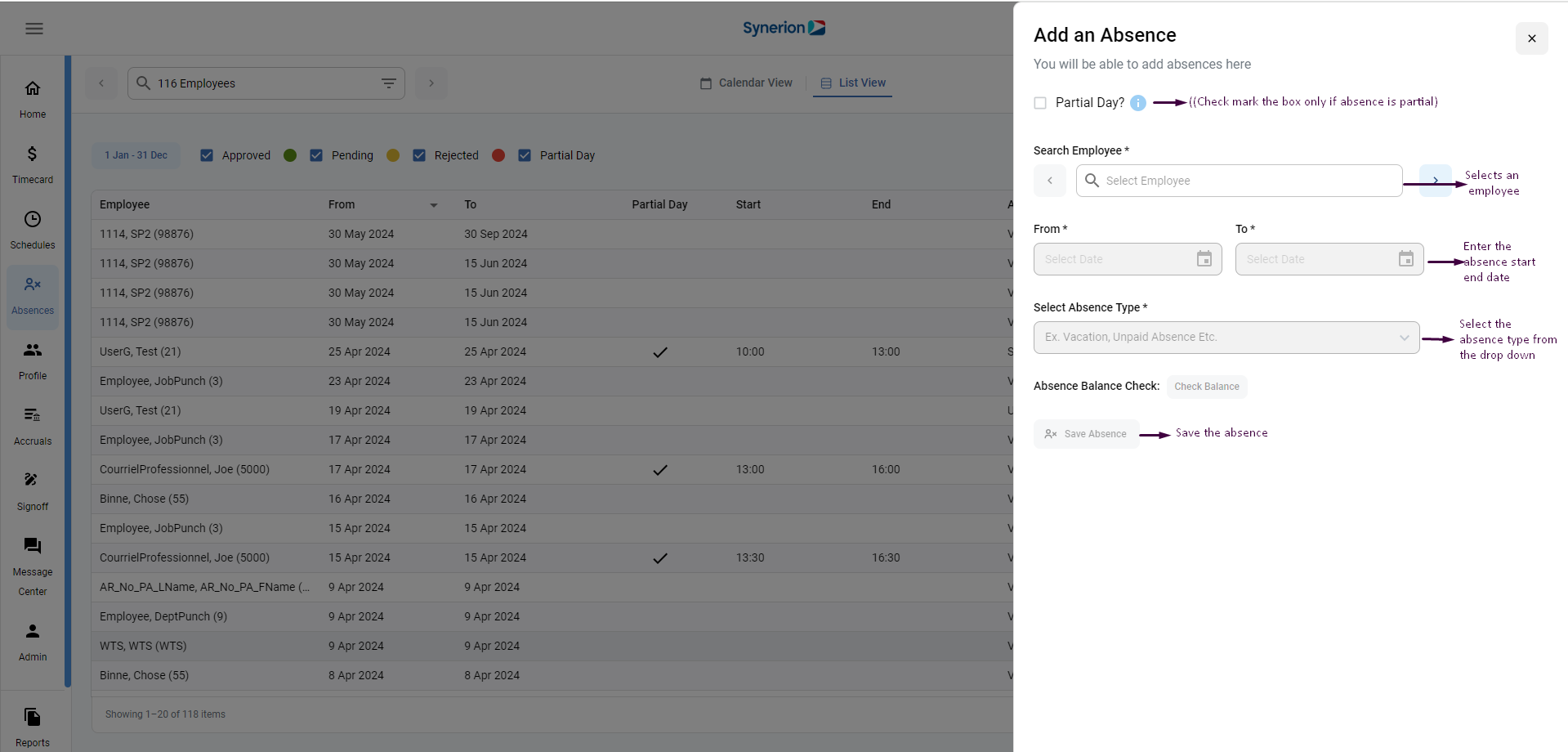Open the hamburger menu icon

click(34, 29)
